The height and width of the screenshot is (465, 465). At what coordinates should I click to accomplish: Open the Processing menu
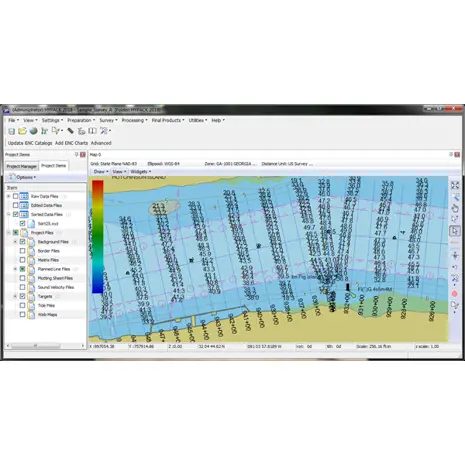pyautogui.click(x=134, y=120)
